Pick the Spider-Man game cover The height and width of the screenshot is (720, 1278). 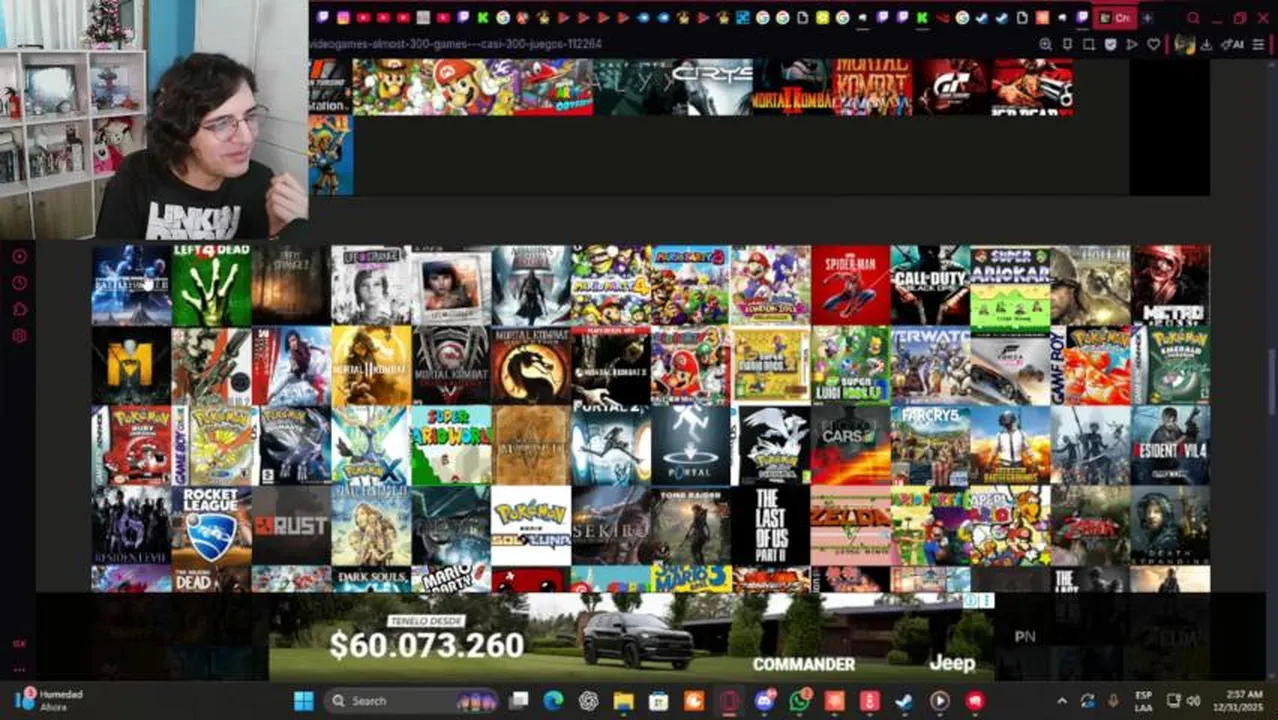point(851,286)
